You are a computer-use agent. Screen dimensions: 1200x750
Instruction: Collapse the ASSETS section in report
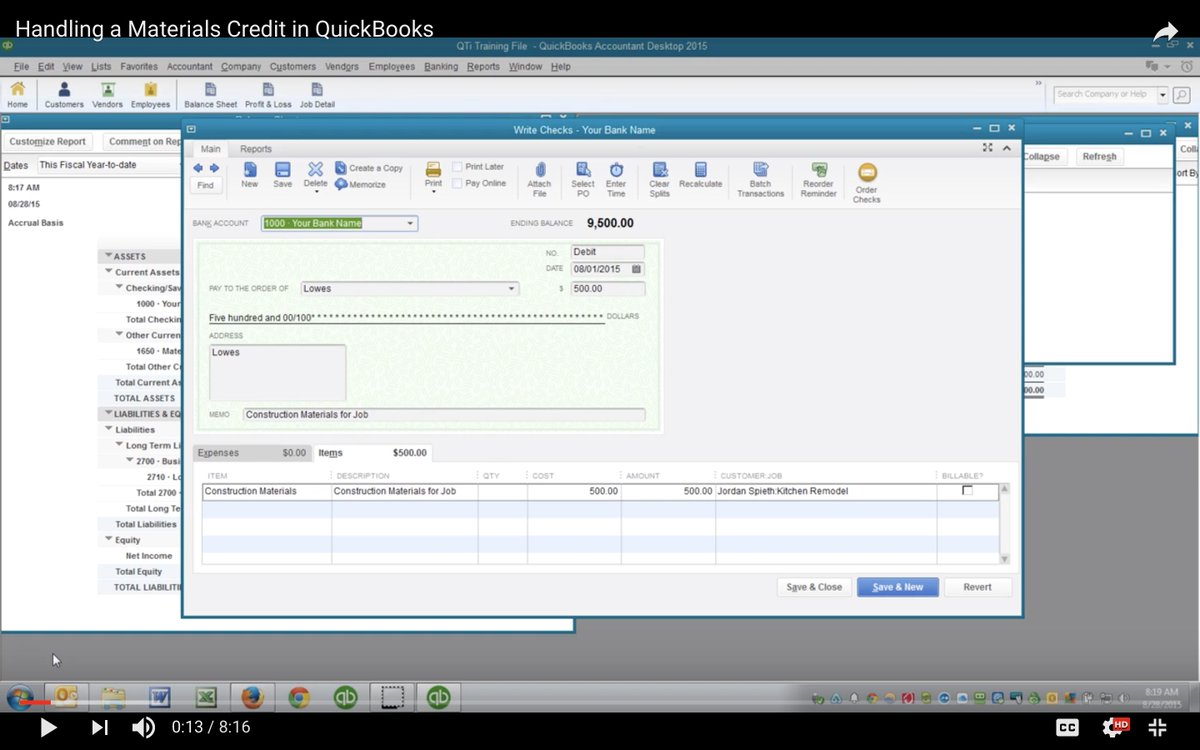[x=109, y=256]
